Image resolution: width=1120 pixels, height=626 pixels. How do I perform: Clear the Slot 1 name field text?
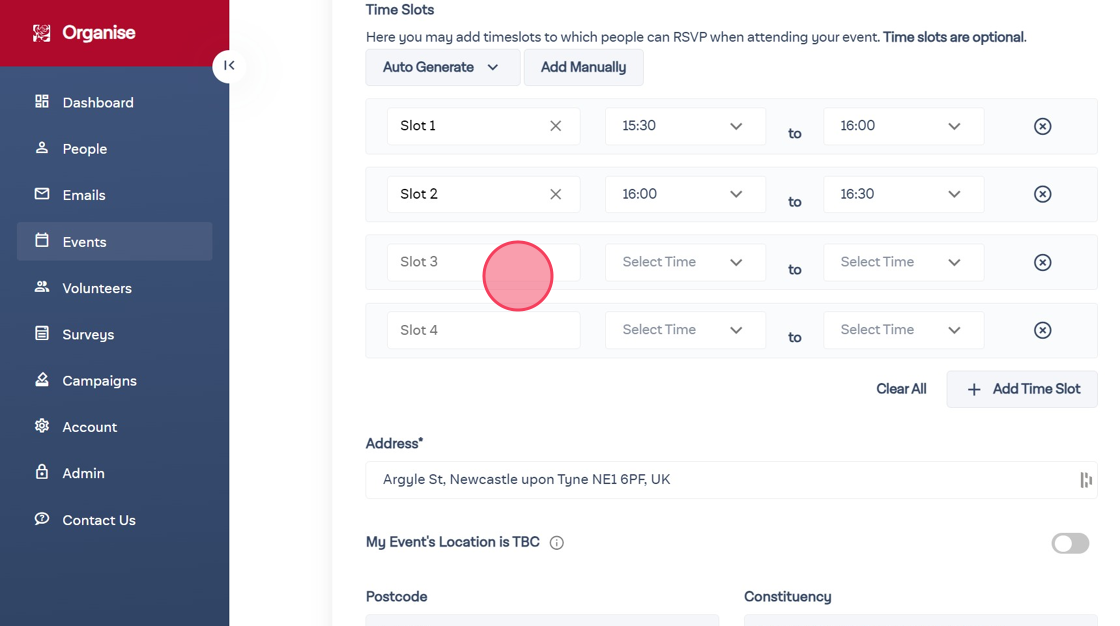click(555, 126)
